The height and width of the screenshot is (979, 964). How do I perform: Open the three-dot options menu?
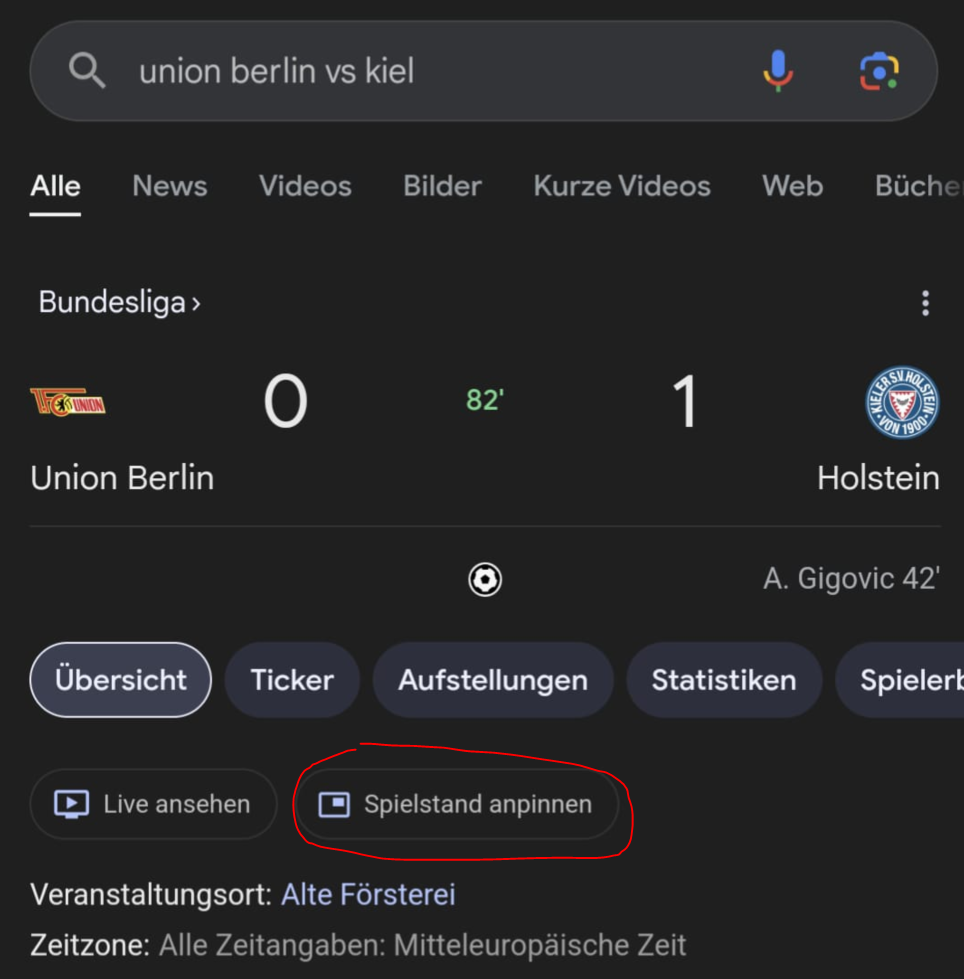(x=925, y=302)
